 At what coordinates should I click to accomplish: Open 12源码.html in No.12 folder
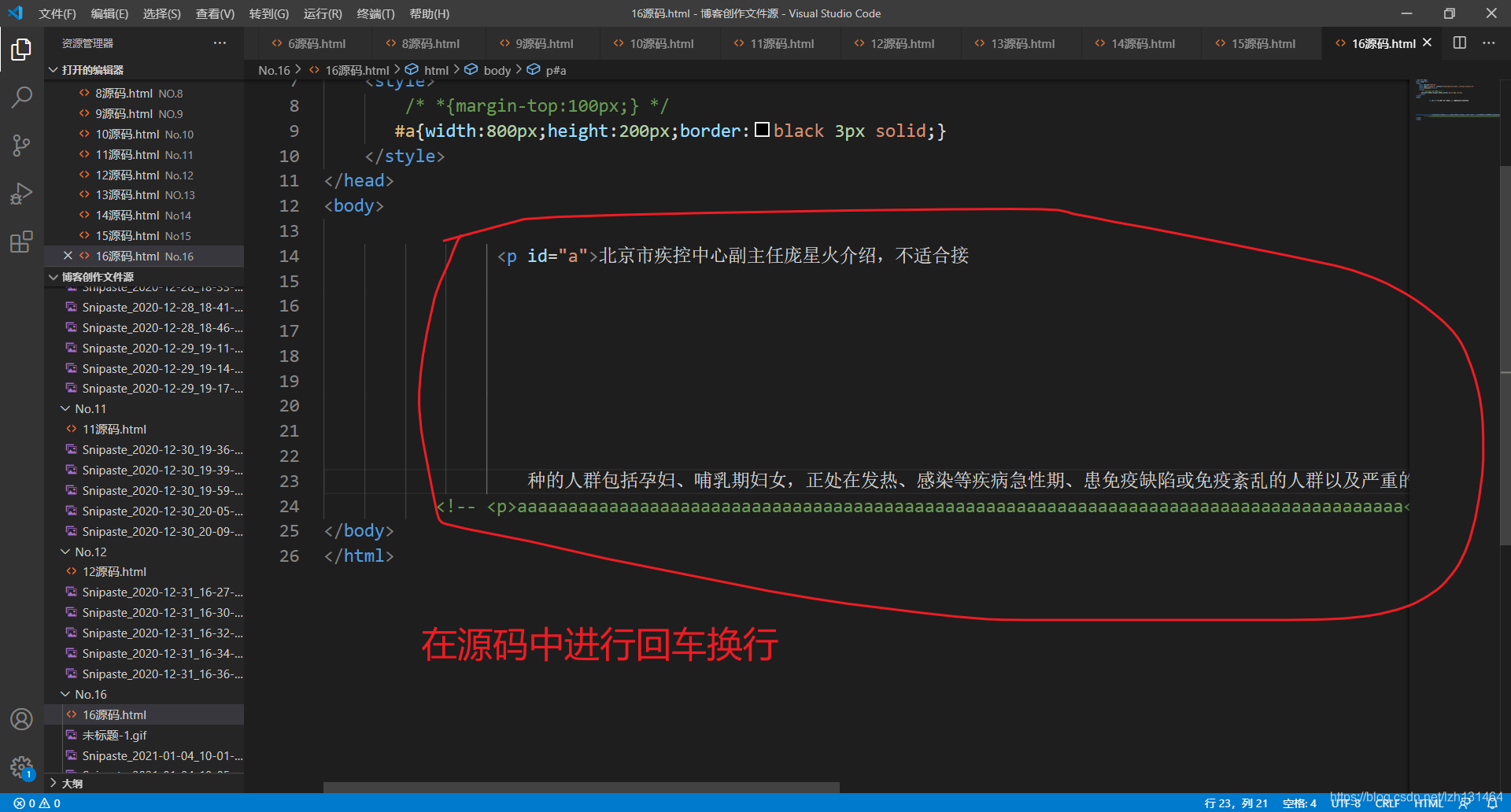pos(145,572)
